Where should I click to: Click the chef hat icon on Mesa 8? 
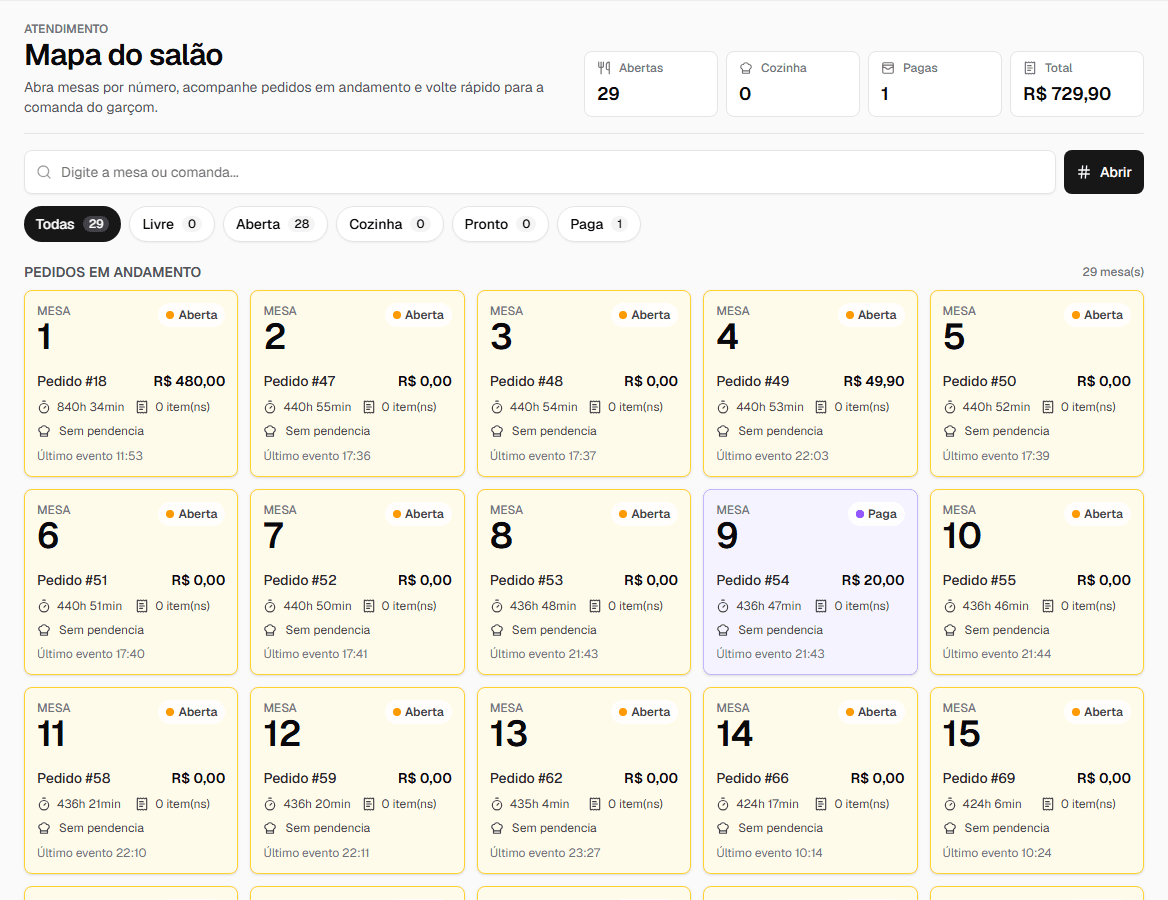point(497,630)
